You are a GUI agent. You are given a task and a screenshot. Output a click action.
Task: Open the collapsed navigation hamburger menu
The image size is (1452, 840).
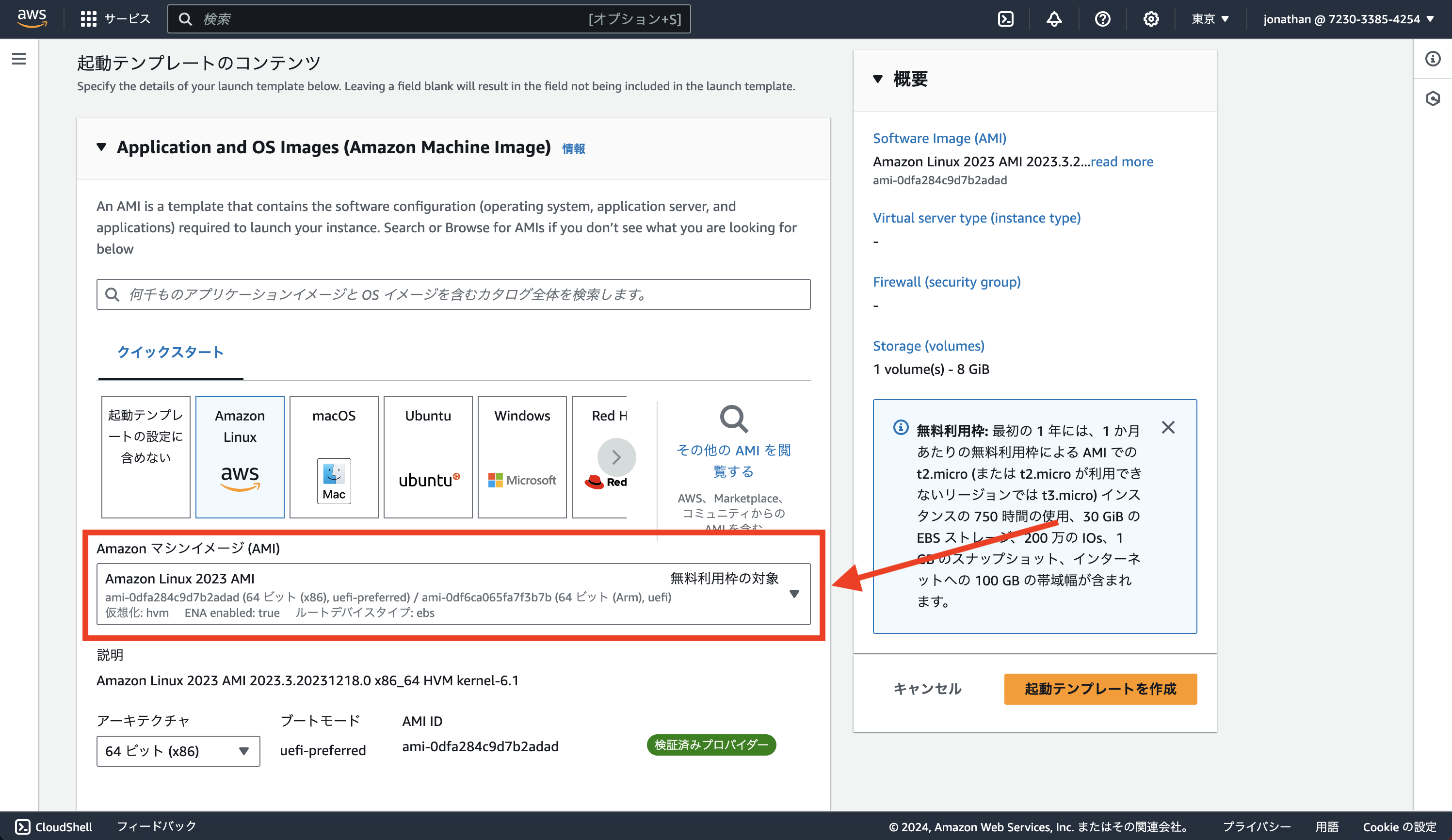(x=19, y=58)
